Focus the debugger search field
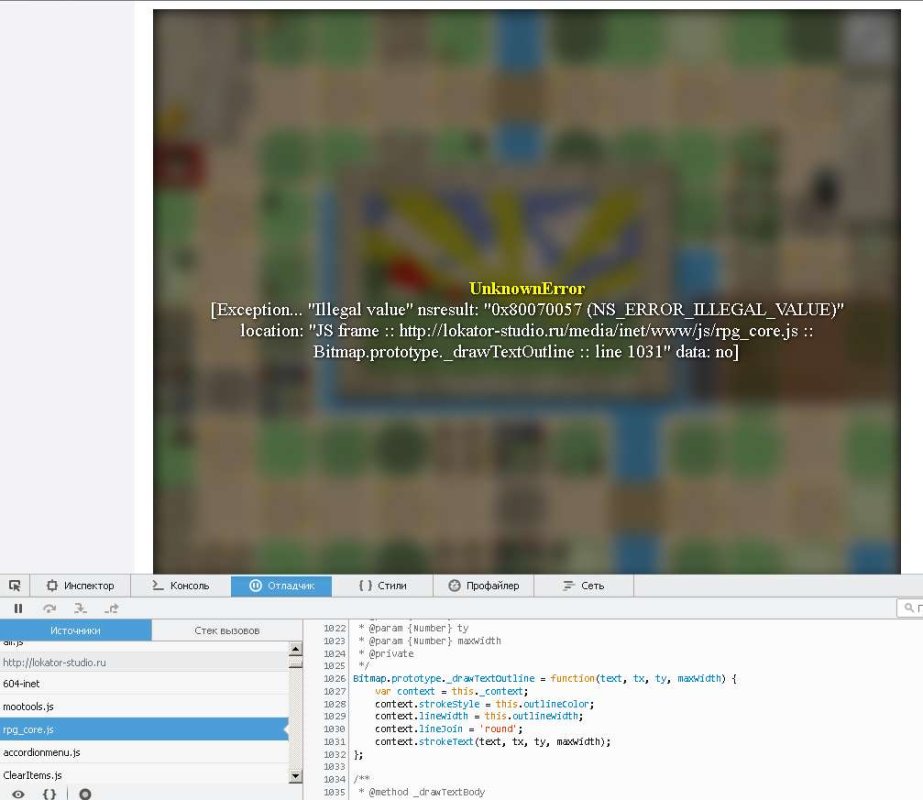Image resolution: width=923 pixels, height=800 pixels. [x=910, y=608]
